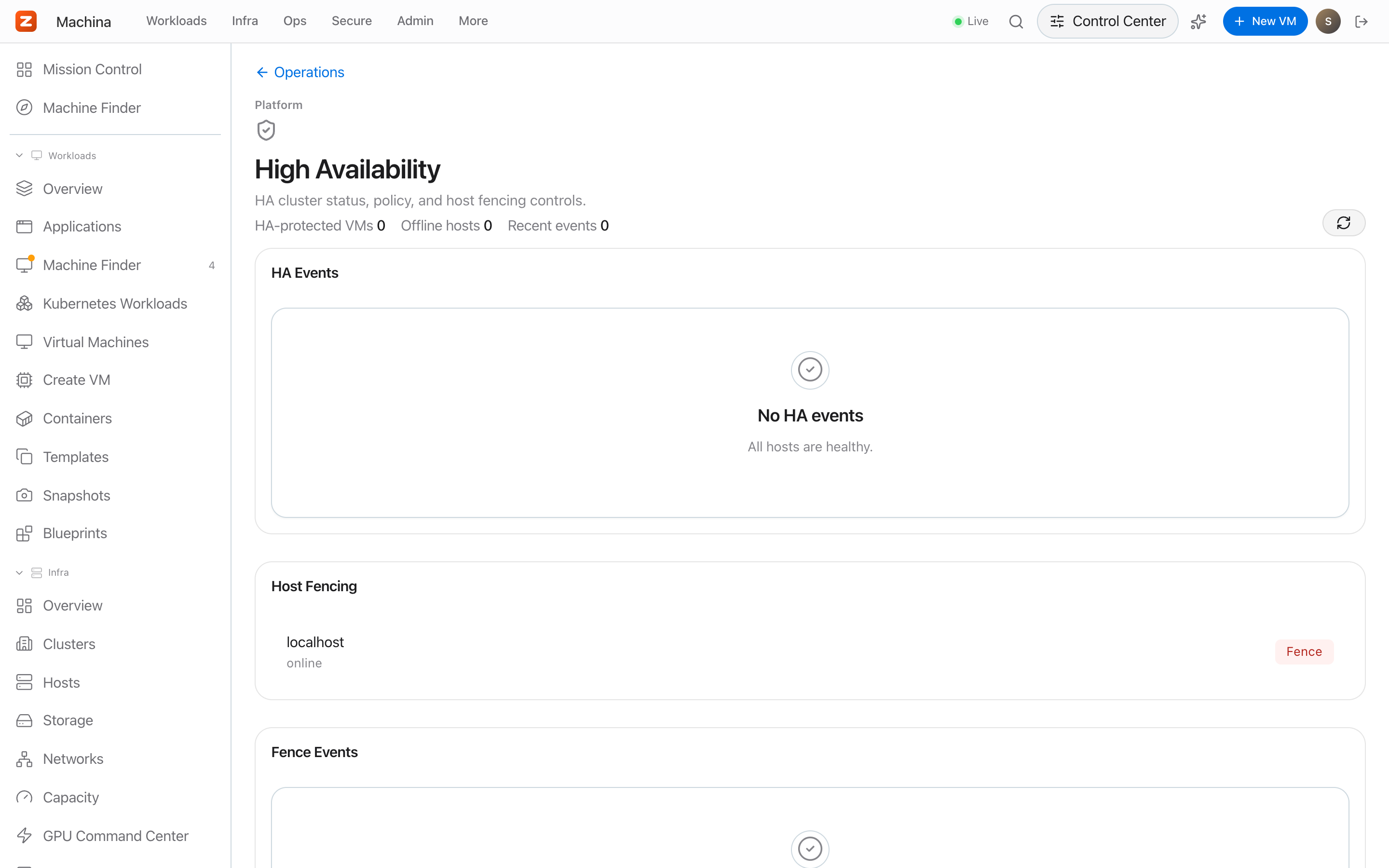Click the sign-out icon in header
1389x868 pixels.
click(x=1362, y=21)
